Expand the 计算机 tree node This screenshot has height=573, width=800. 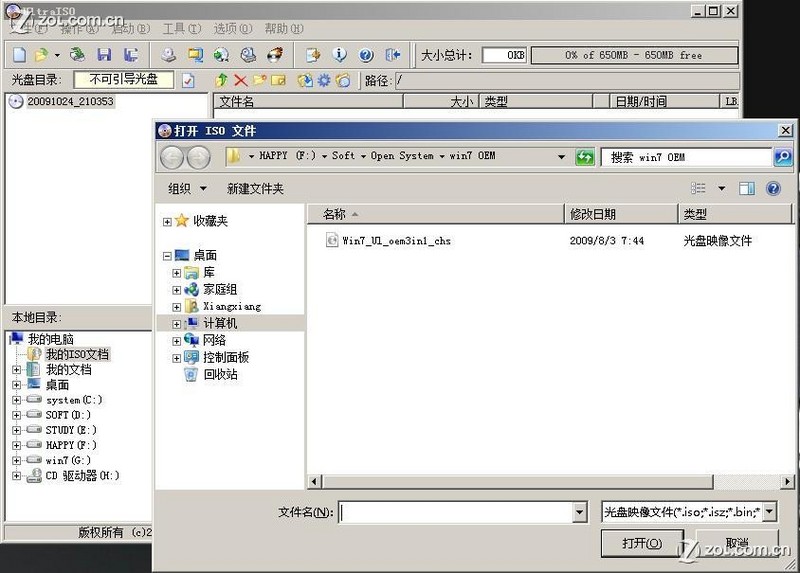(x=177, y=324)
